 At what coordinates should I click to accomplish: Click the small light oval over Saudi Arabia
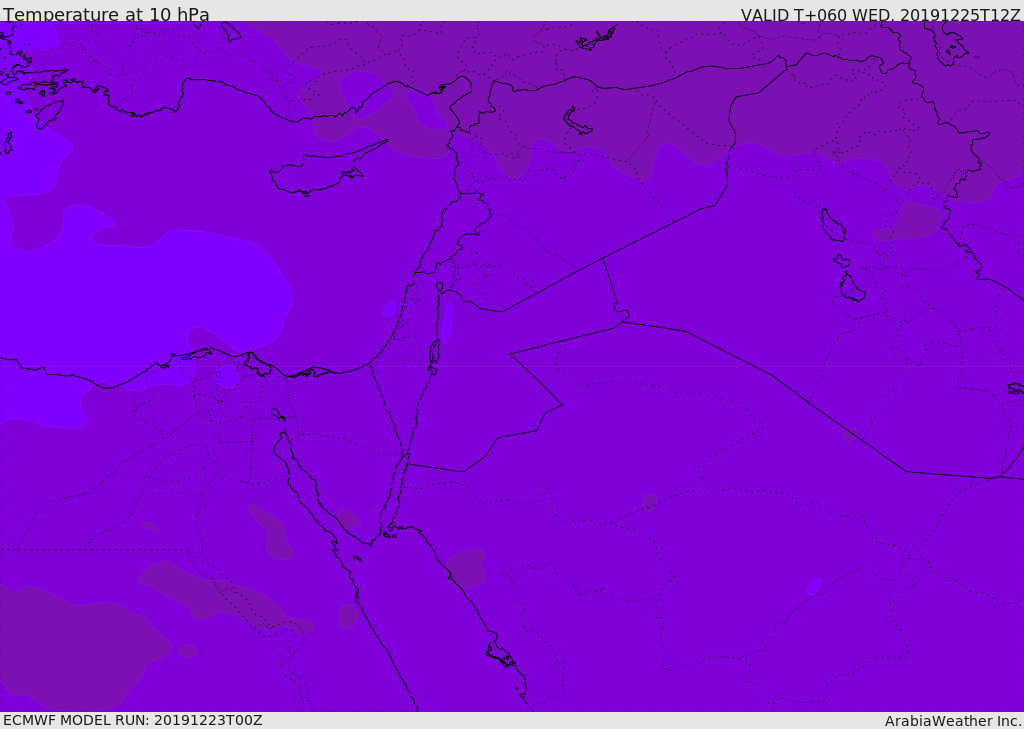[813, 587]
